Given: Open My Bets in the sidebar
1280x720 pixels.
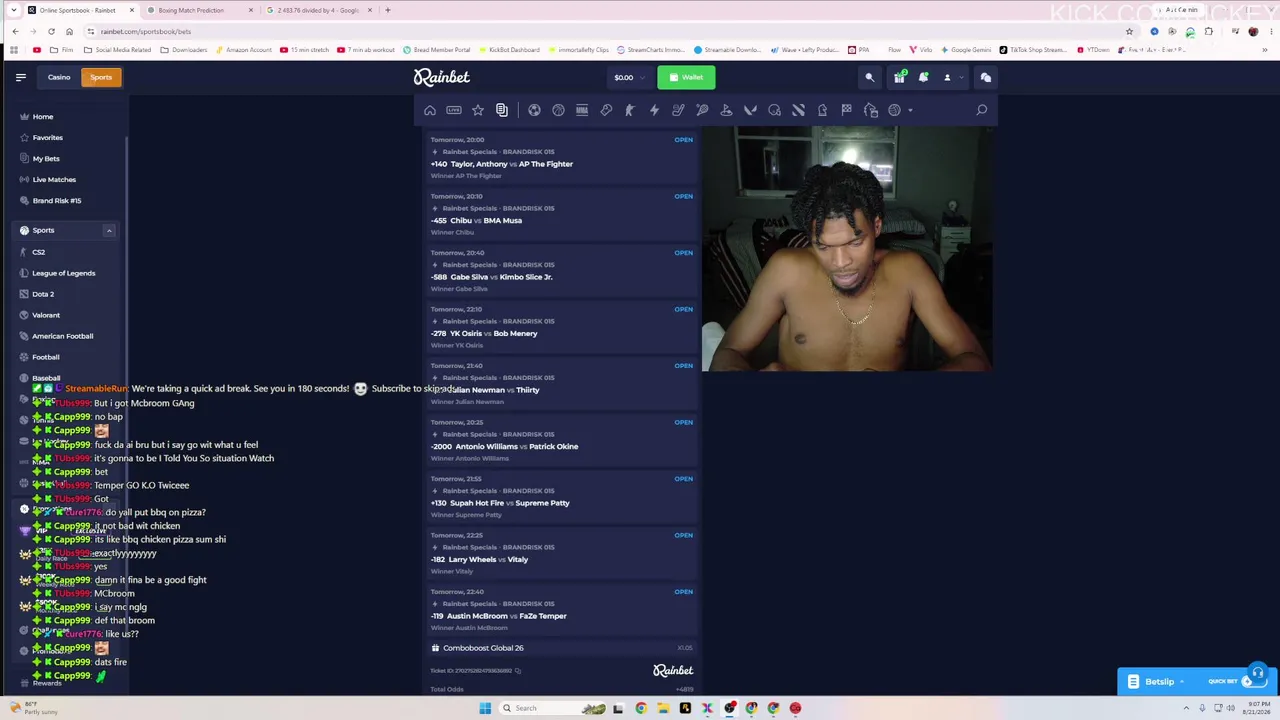Looking at the screenshot, I should click(x=46, y=158).
